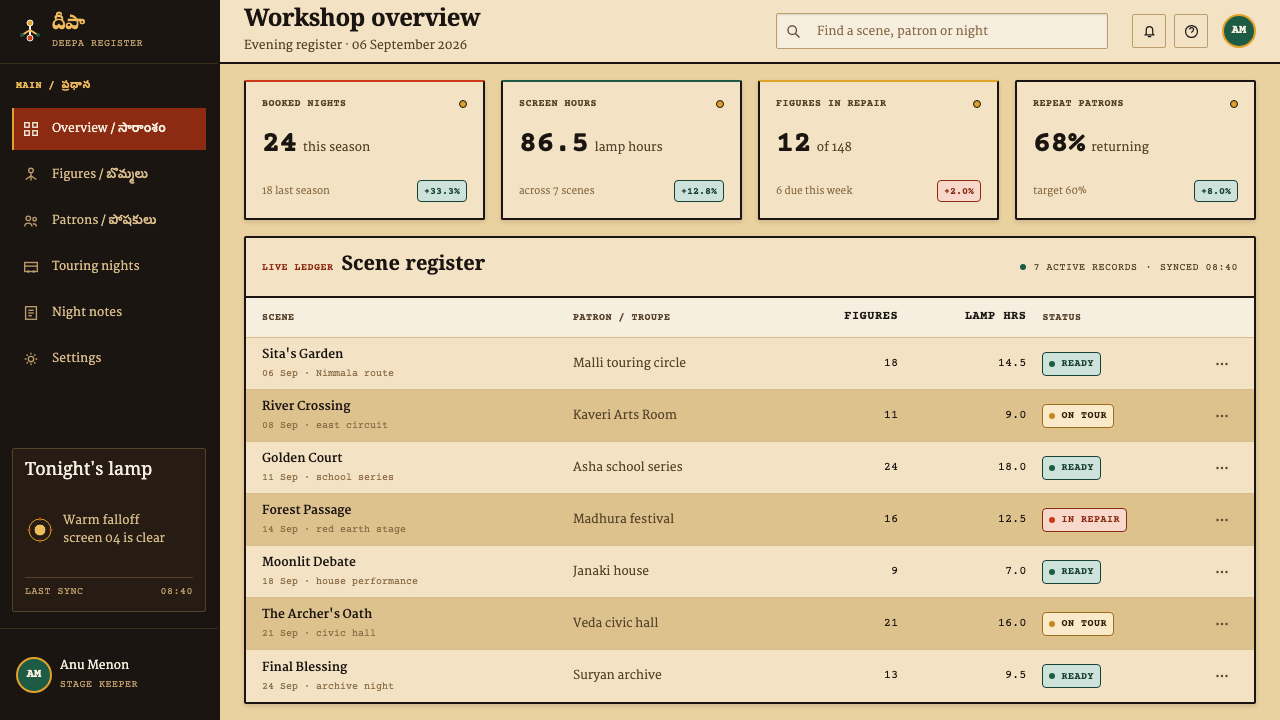Click the +2.0% repair change badge
This screenshot has width=1280, height=720.
tap(959, 191)
